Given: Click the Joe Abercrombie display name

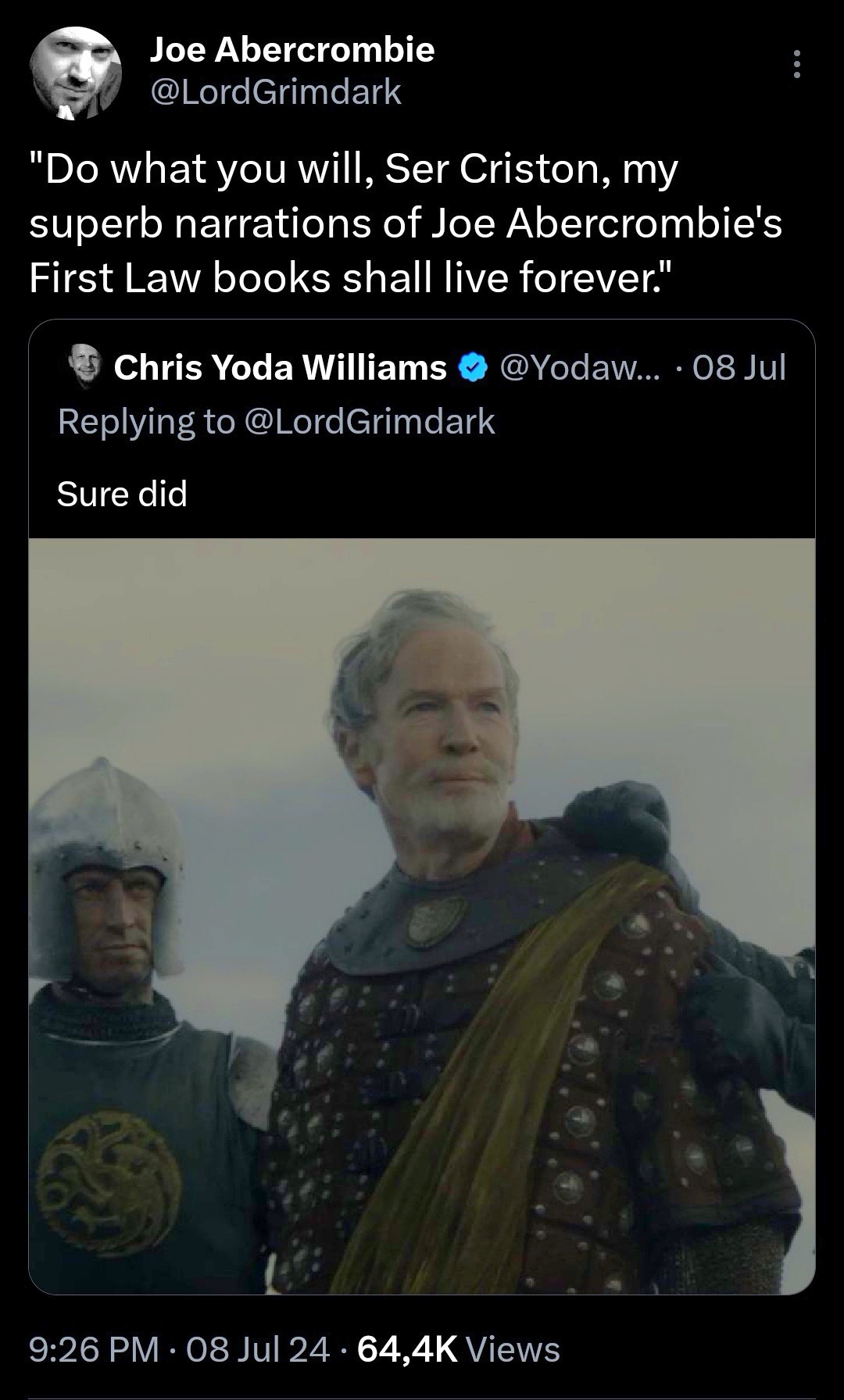Looking at the screenshot, I should click(291, 50).
